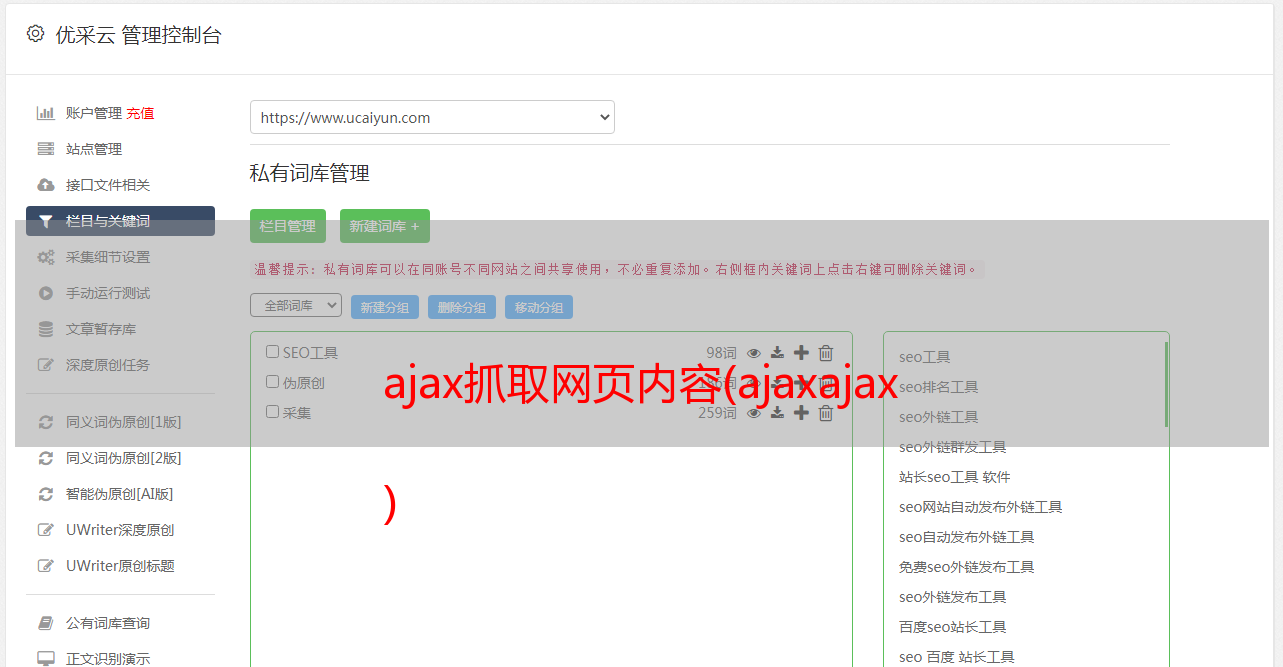
Task: Click the gear icon beside 优采云 管理控制台
Action: coord(36,34)
